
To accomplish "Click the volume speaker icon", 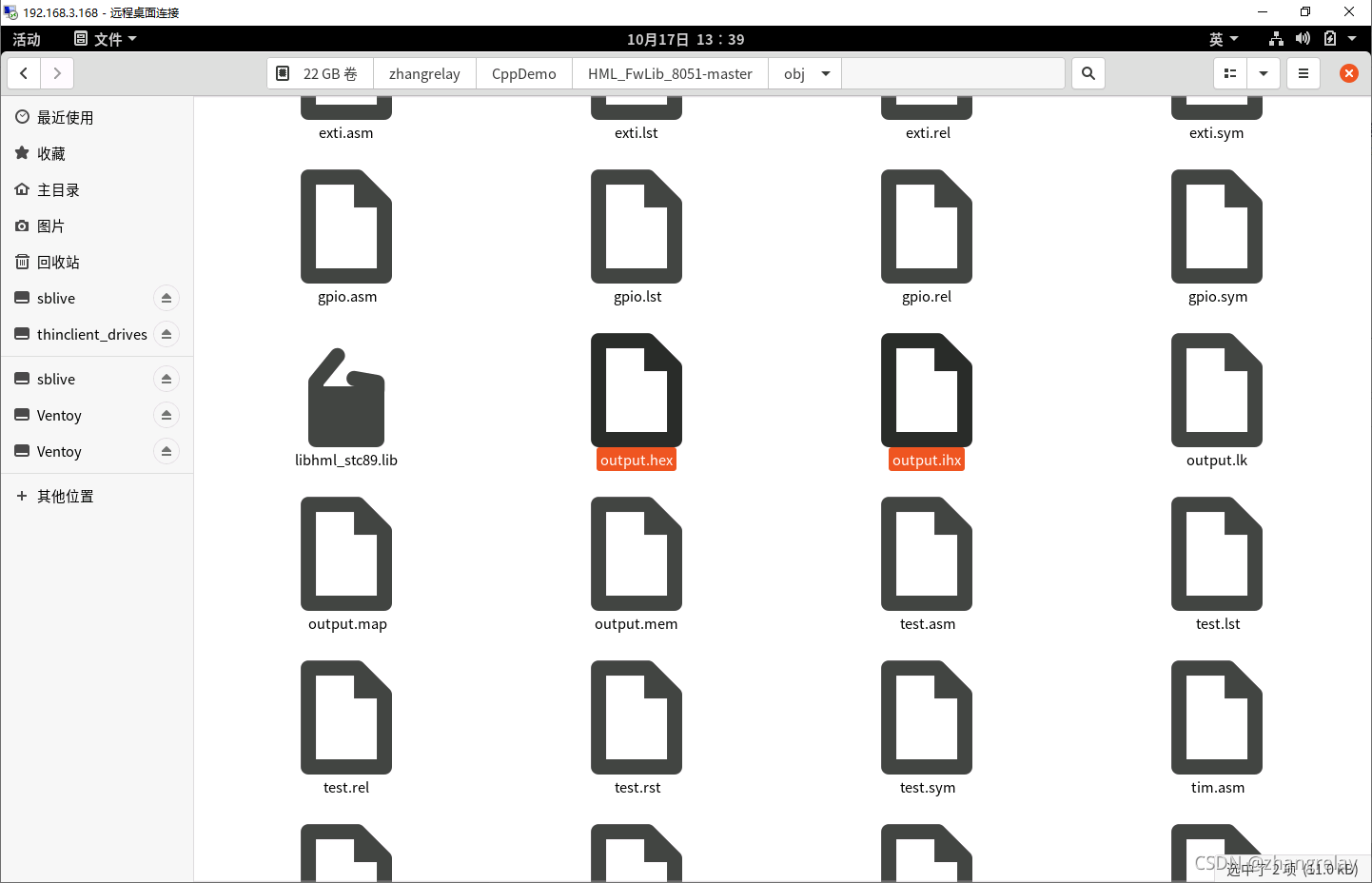I will 1303,39.
